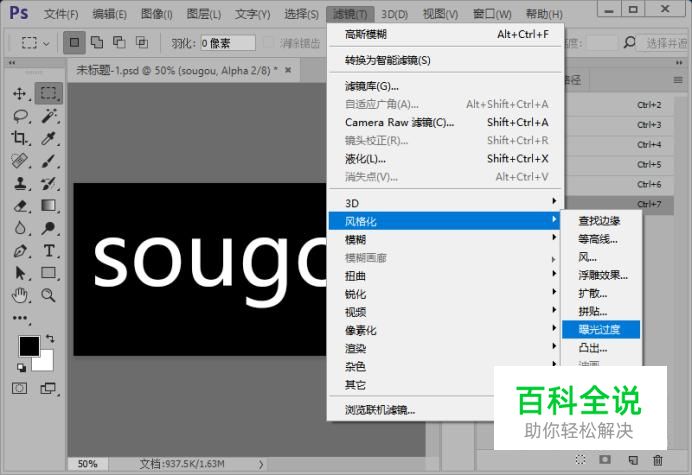Click the Feather input field

(228, 43)
